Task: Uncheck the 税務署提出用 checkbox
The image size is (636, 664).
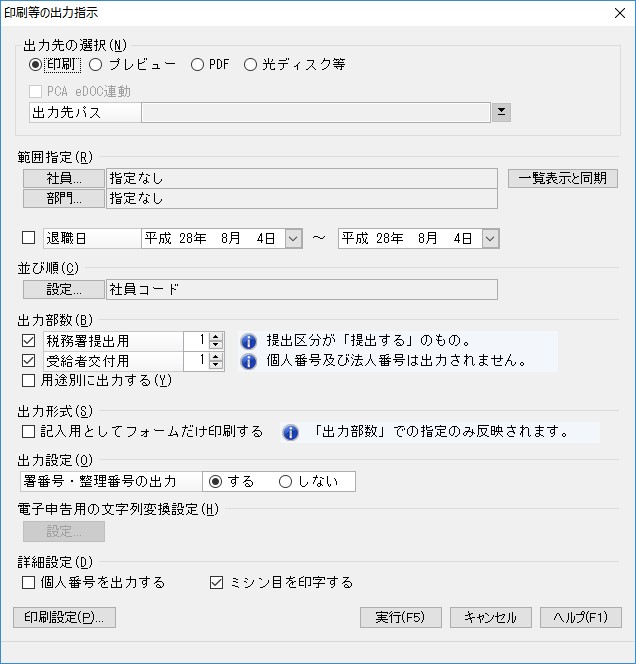Action: pos(28,341)
